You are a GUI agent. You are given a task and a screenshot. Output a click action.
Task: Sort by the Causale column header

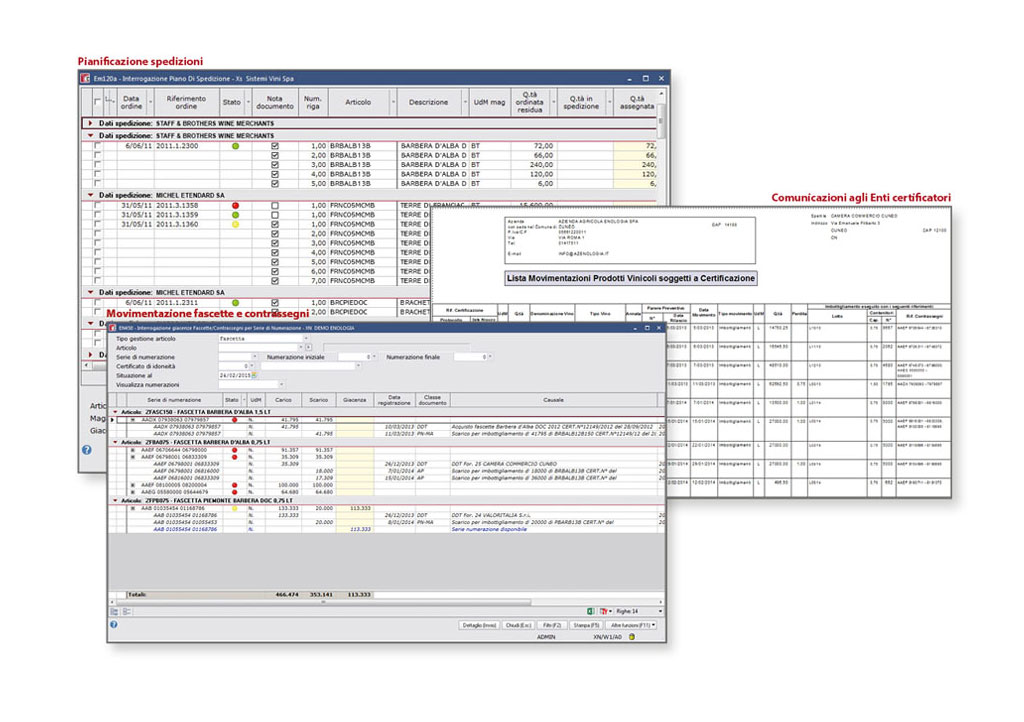click(x=553, y=400)
